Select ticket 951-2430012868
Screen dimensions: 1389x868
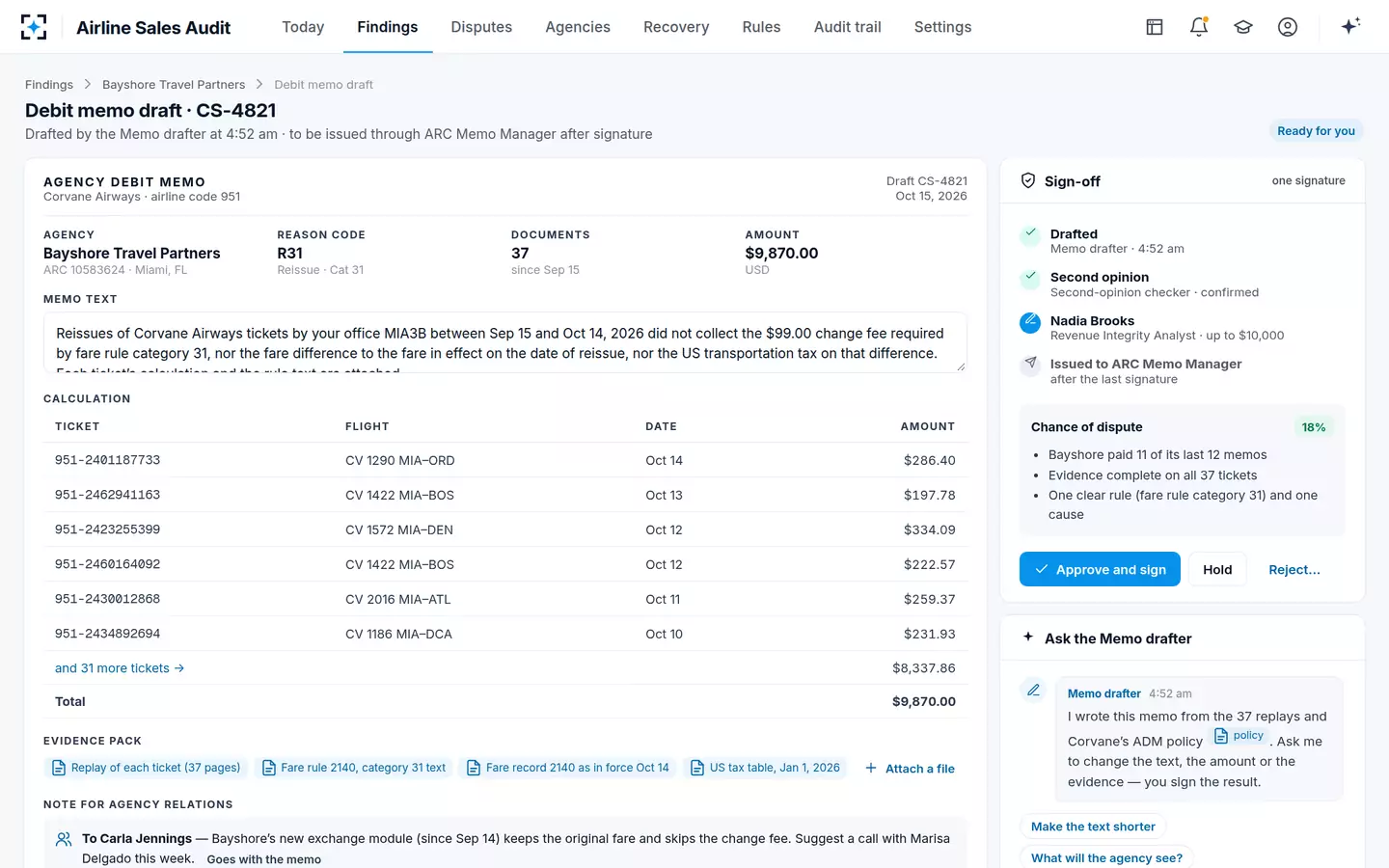[x=107, y=599]
